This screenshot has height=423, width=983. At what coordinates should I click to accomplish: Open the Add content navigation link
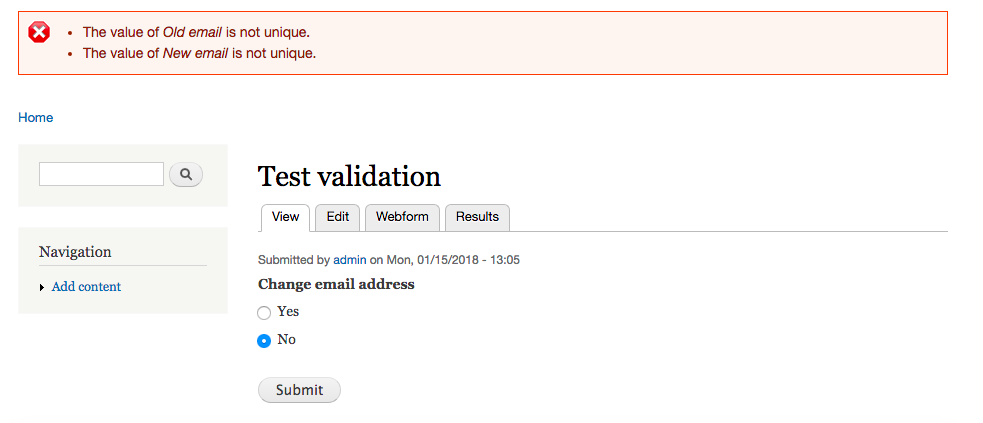click(87, 287)
